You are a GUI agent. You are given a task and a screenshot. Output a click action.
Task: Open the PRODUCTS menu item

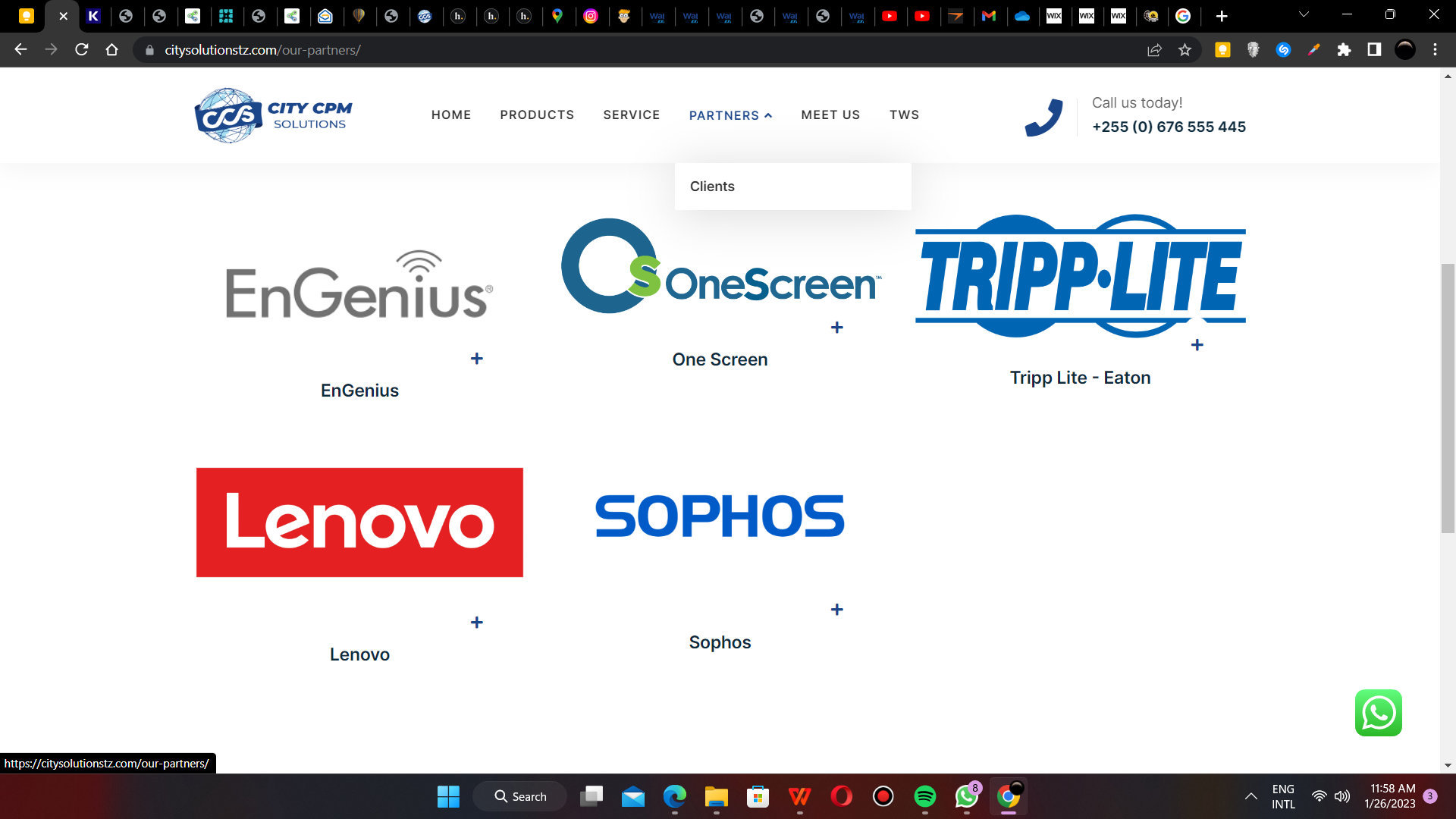(x=536, y=115)
